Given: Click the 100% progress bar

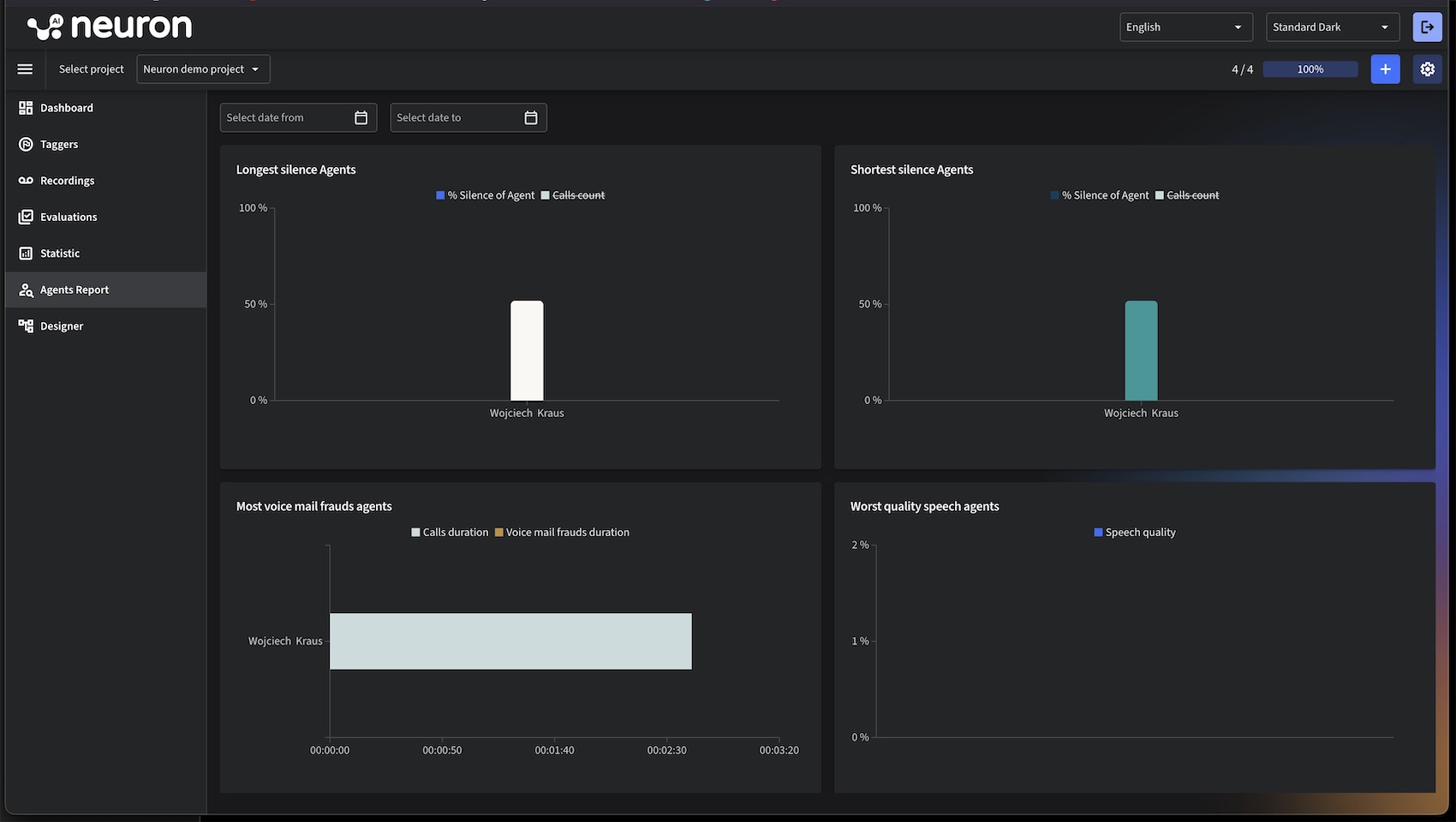Looking at the screenshot, I should pos(1310,69).
